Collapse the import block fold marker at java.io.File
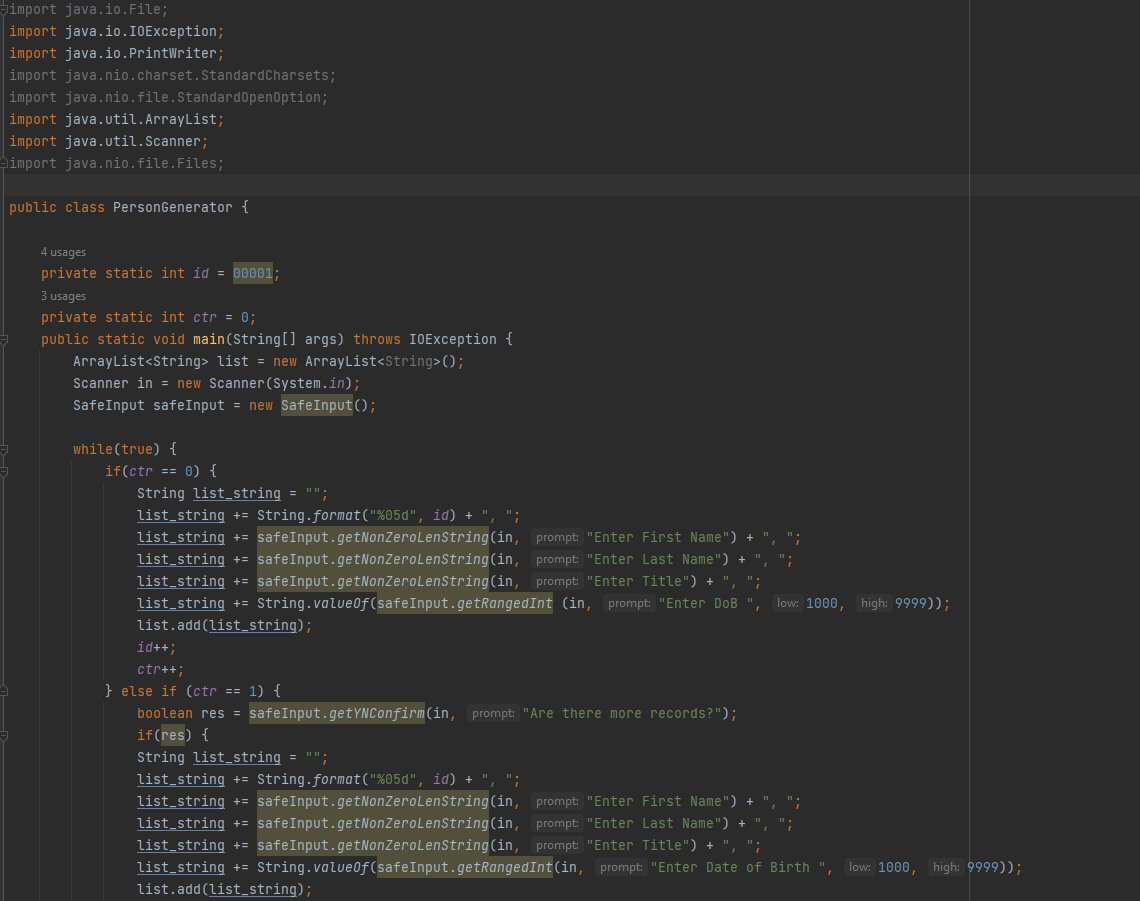The height and width of the screenshot is (901, 1140). click(4, 9)
